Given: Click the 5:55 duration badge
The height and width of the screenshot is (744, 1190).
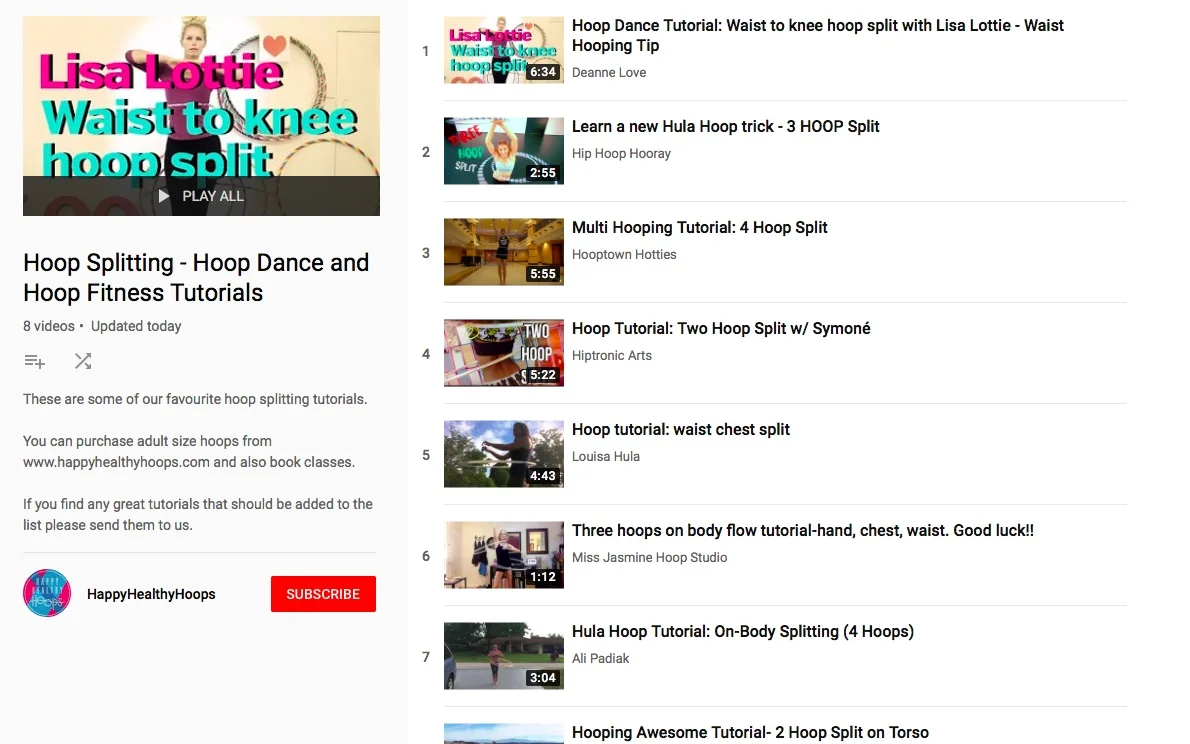Looking at the screenshot, I should point(543,274).
